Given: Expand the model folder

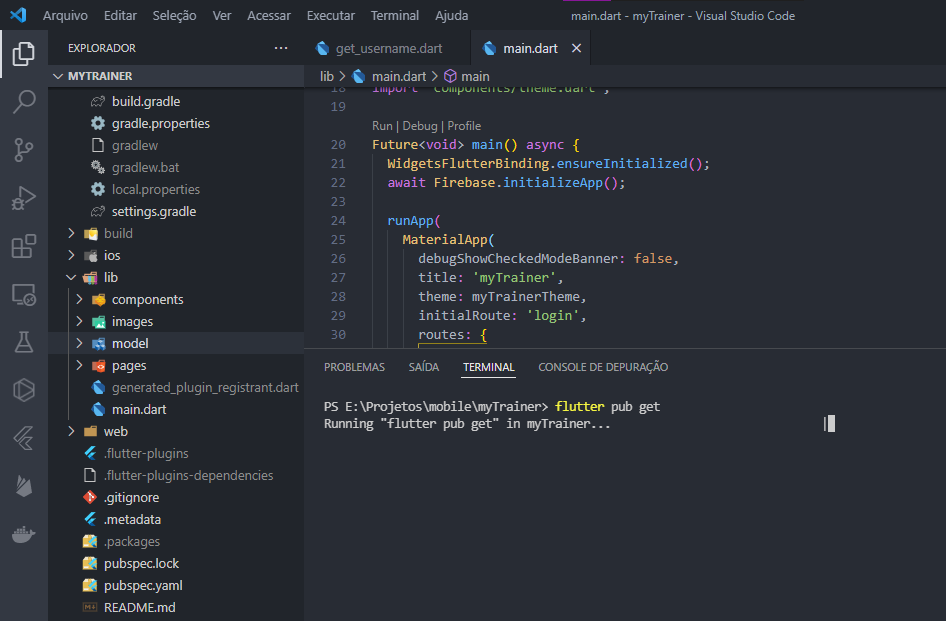Looking at the screenshot, I should click(x=79, y=343).
